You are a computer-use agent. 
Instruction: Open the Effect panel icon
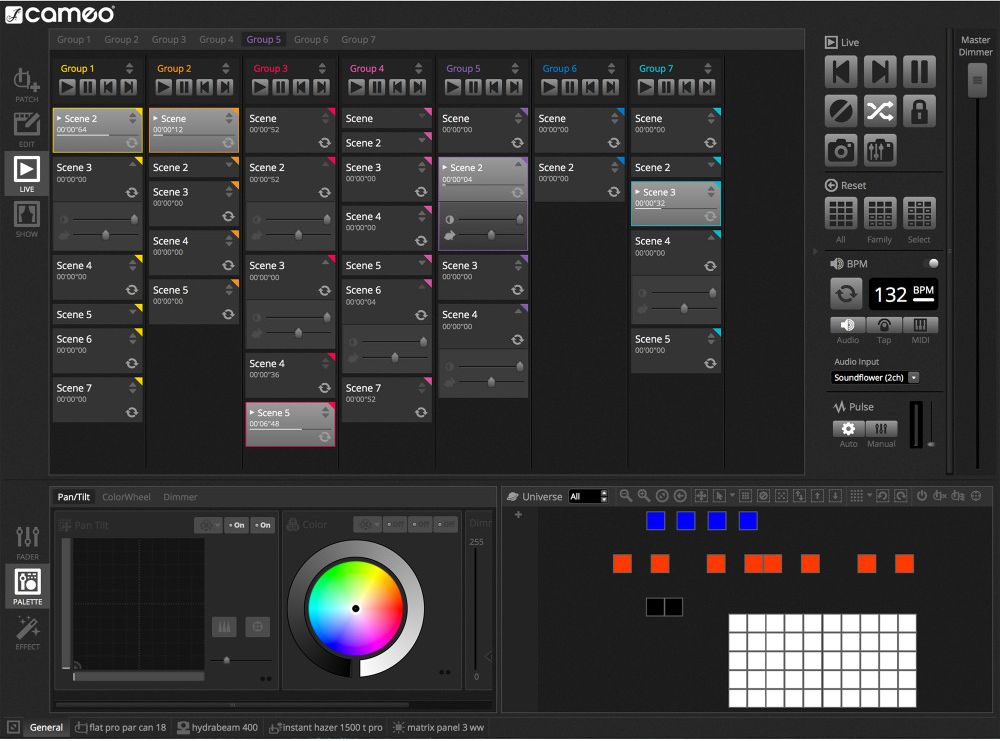27,632
